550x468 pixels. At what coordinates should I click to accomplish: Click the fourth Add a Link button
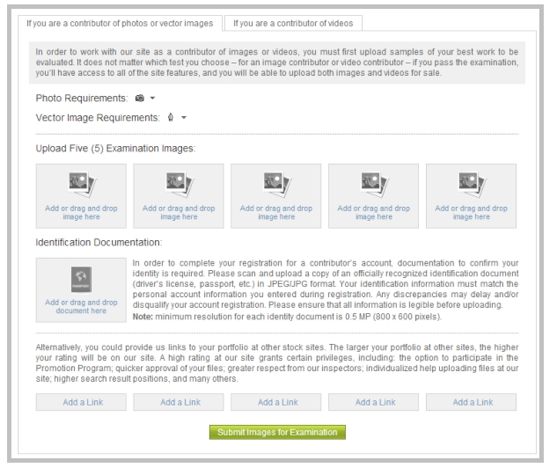373,402
